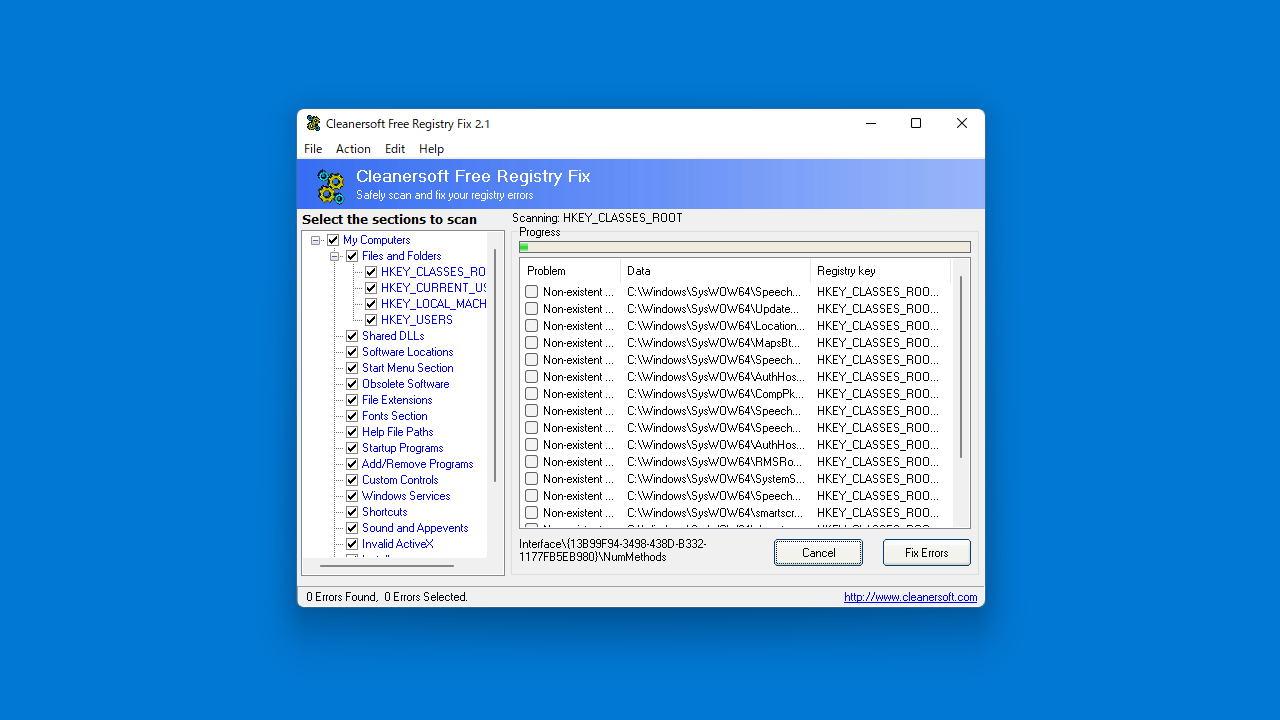Uncheck the My Computers checkbox

tap(333, 240)
